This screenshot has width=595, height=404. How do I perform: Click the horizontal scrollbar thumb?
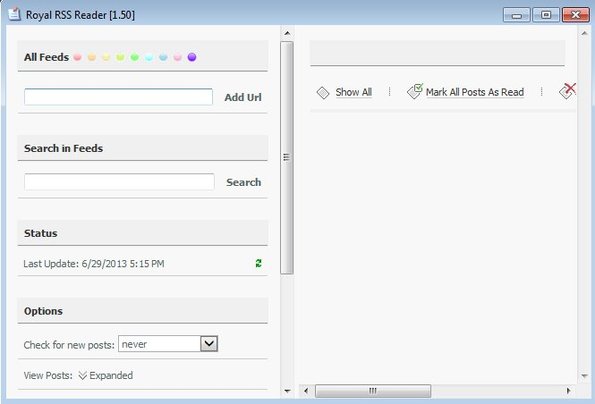coord(373,391)
